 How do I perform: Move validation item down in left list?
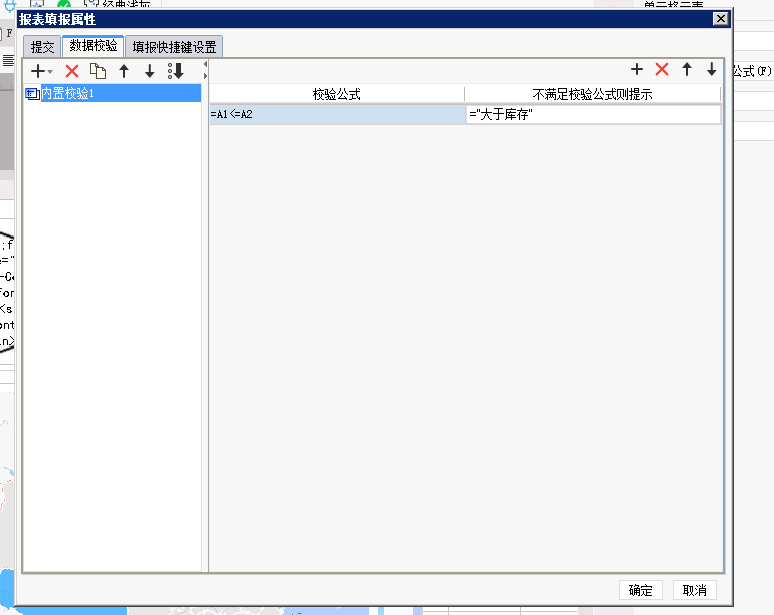(x=150, y=72)
